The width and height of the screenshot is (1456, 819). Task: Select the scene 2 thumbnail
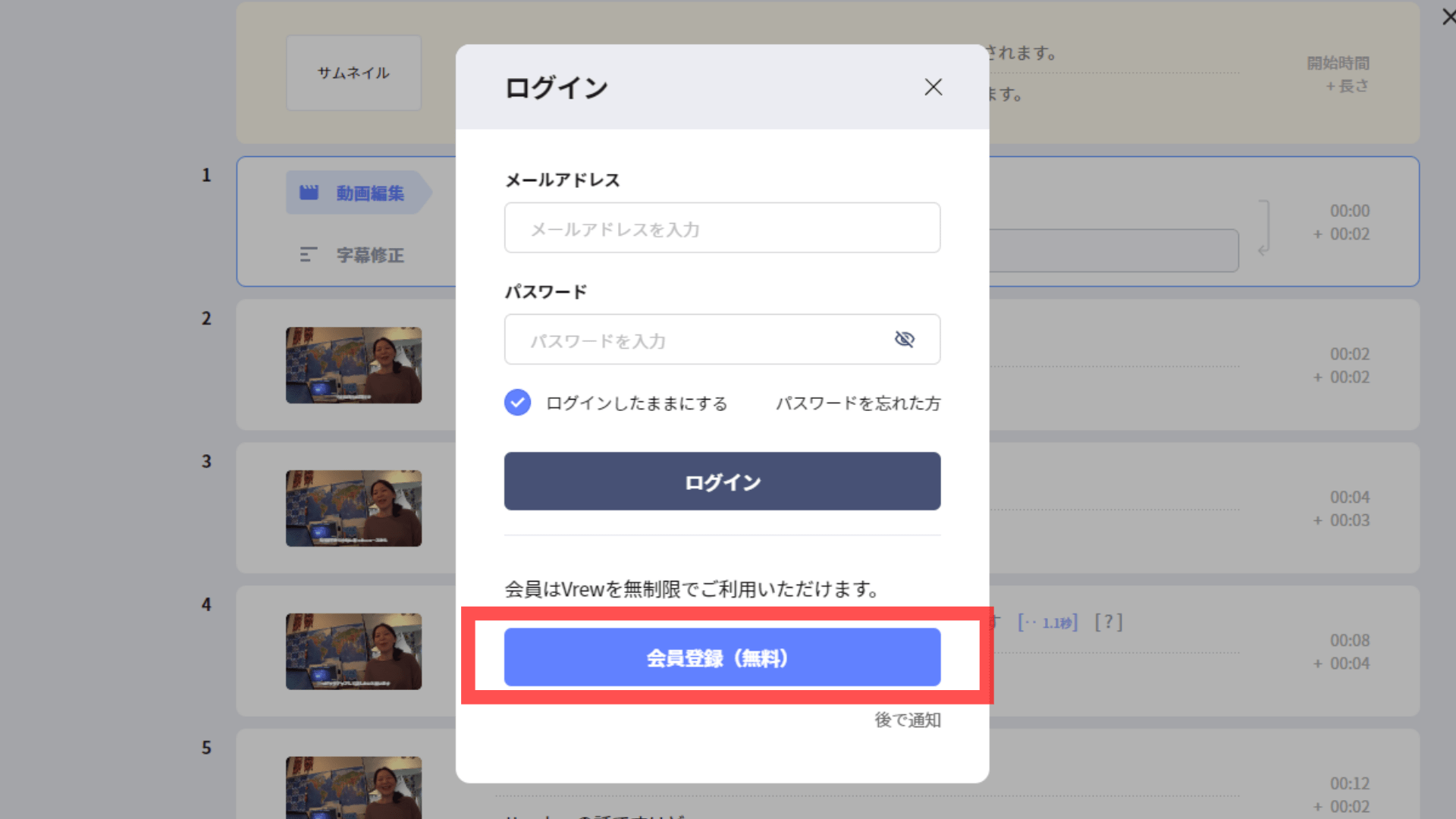(353, 365)
